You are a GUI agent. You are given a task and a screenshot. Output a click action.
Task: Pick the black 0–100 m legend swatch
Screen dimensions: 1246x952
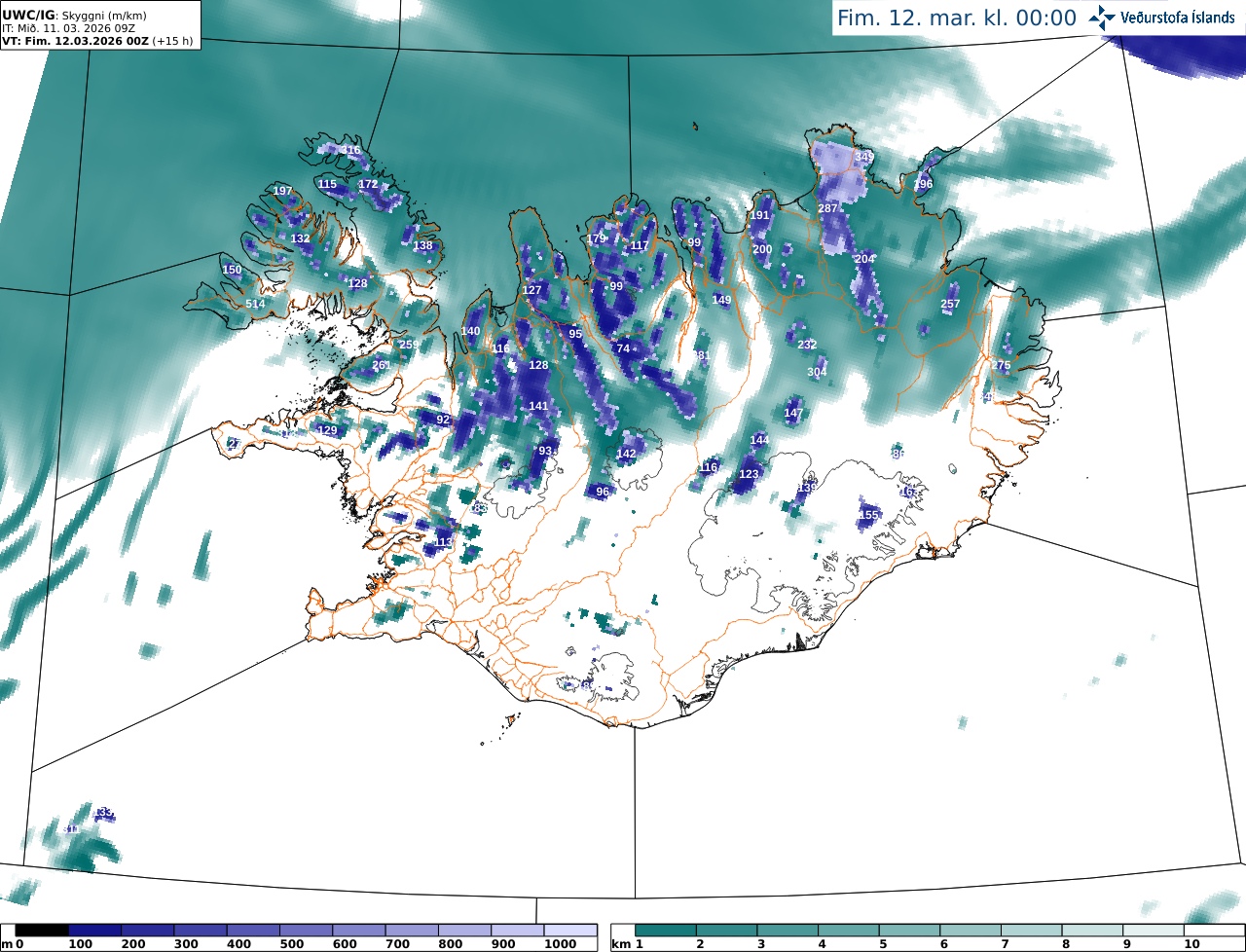point(42,931)
